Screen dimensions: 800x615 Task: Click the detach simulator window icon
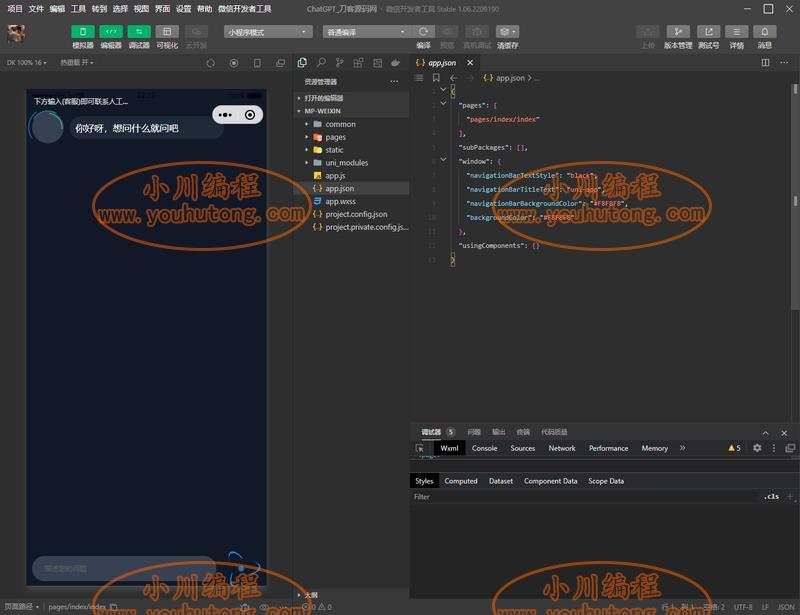click(x=281, y=63)
